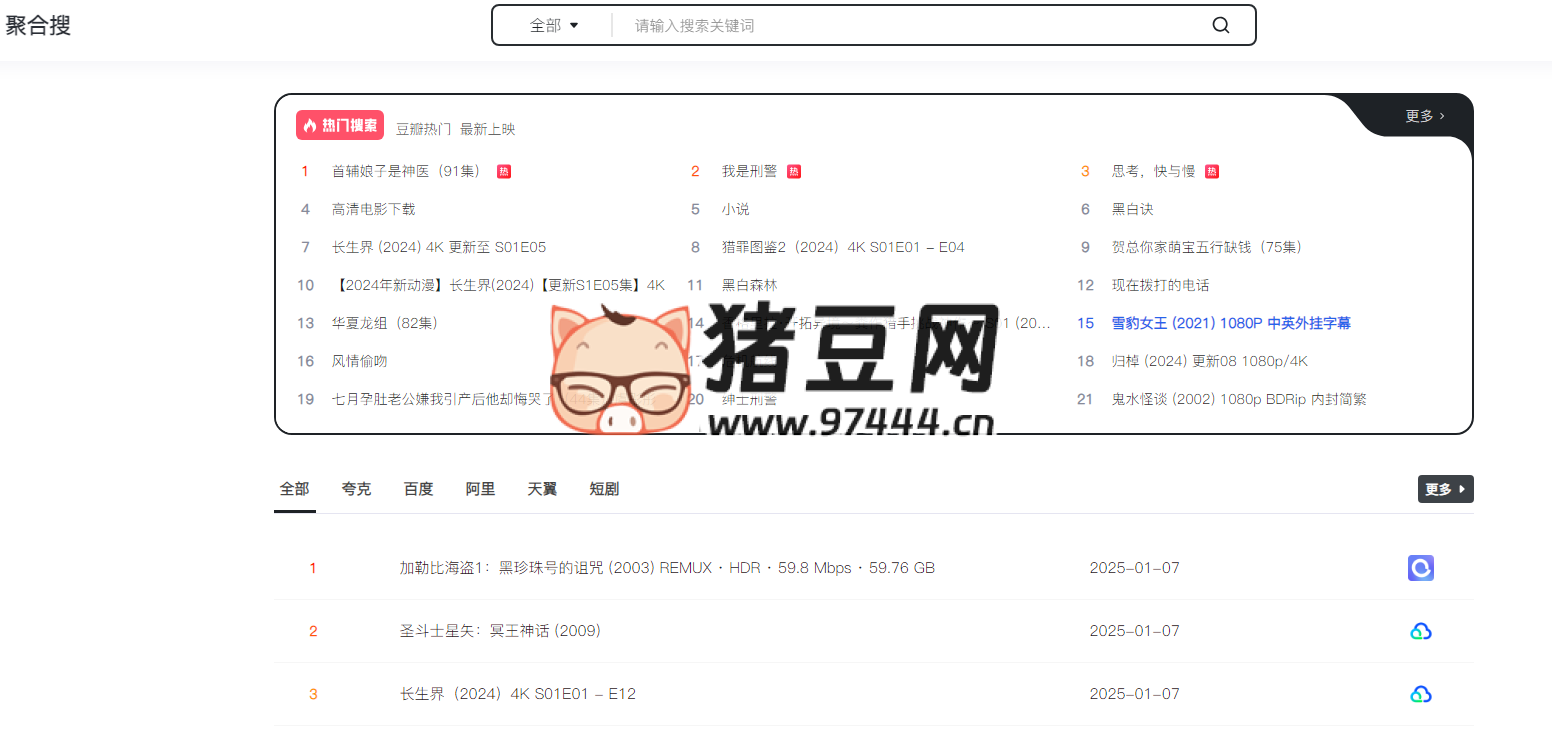Viewport: 1552px width, 736px height.
Task: Click the cloud drive icon for 圣斗士星矢
Action: pos(1420,631)
